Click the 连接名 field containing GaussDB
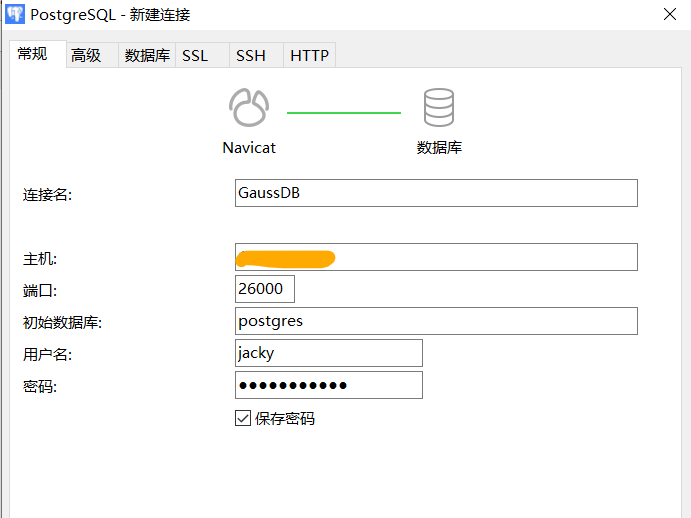Viewport: 691px width, 518px height. 435,193
